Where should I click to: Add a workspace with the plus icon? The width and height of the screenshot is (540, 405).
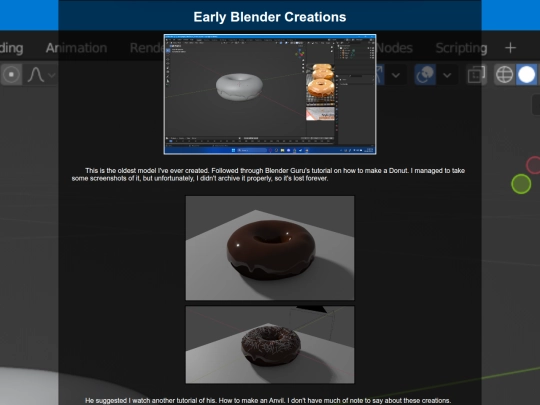pos(510,48)
